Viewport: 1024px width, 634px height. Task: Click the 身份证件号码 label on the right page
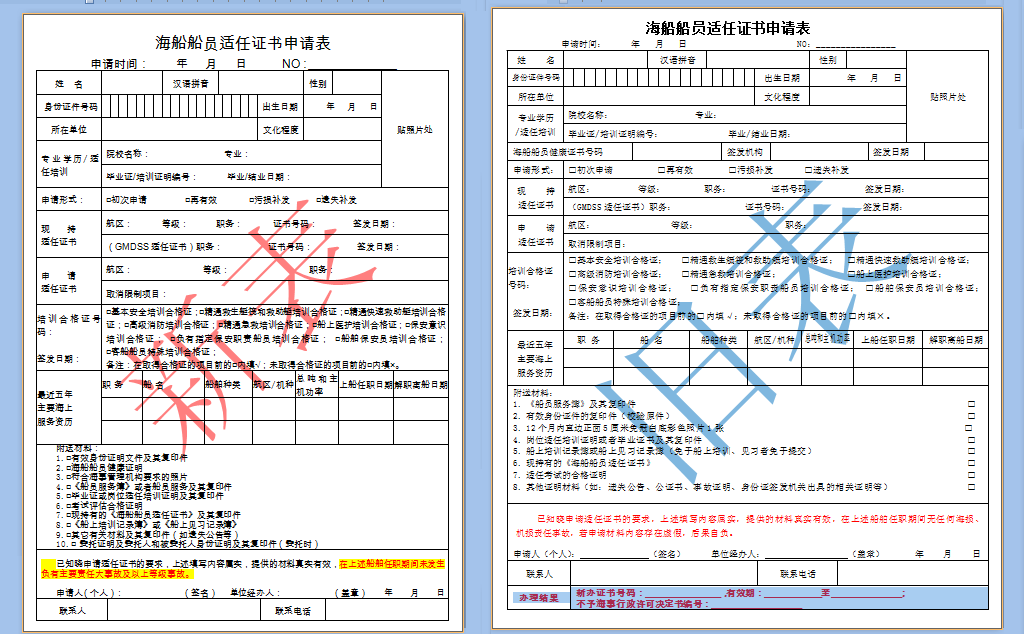(536, 78)
